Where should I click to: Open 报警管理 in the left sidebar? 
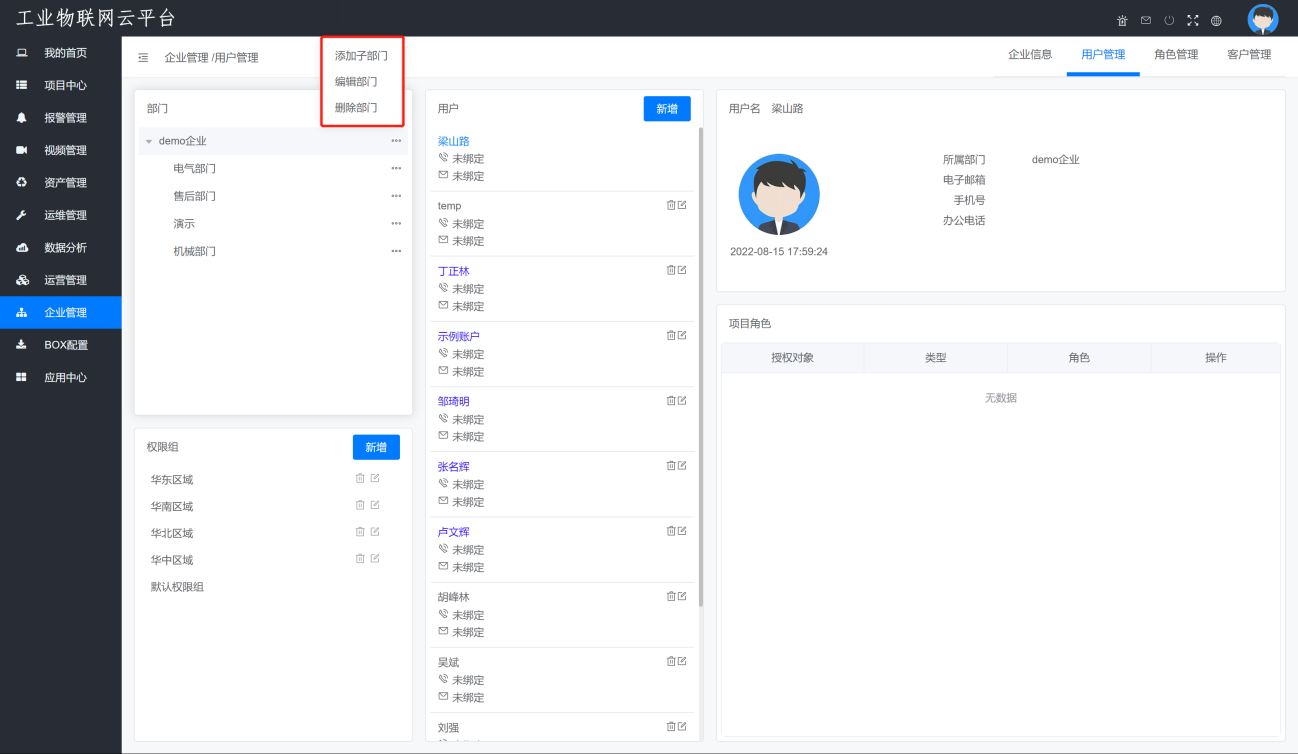click(65, 118)
